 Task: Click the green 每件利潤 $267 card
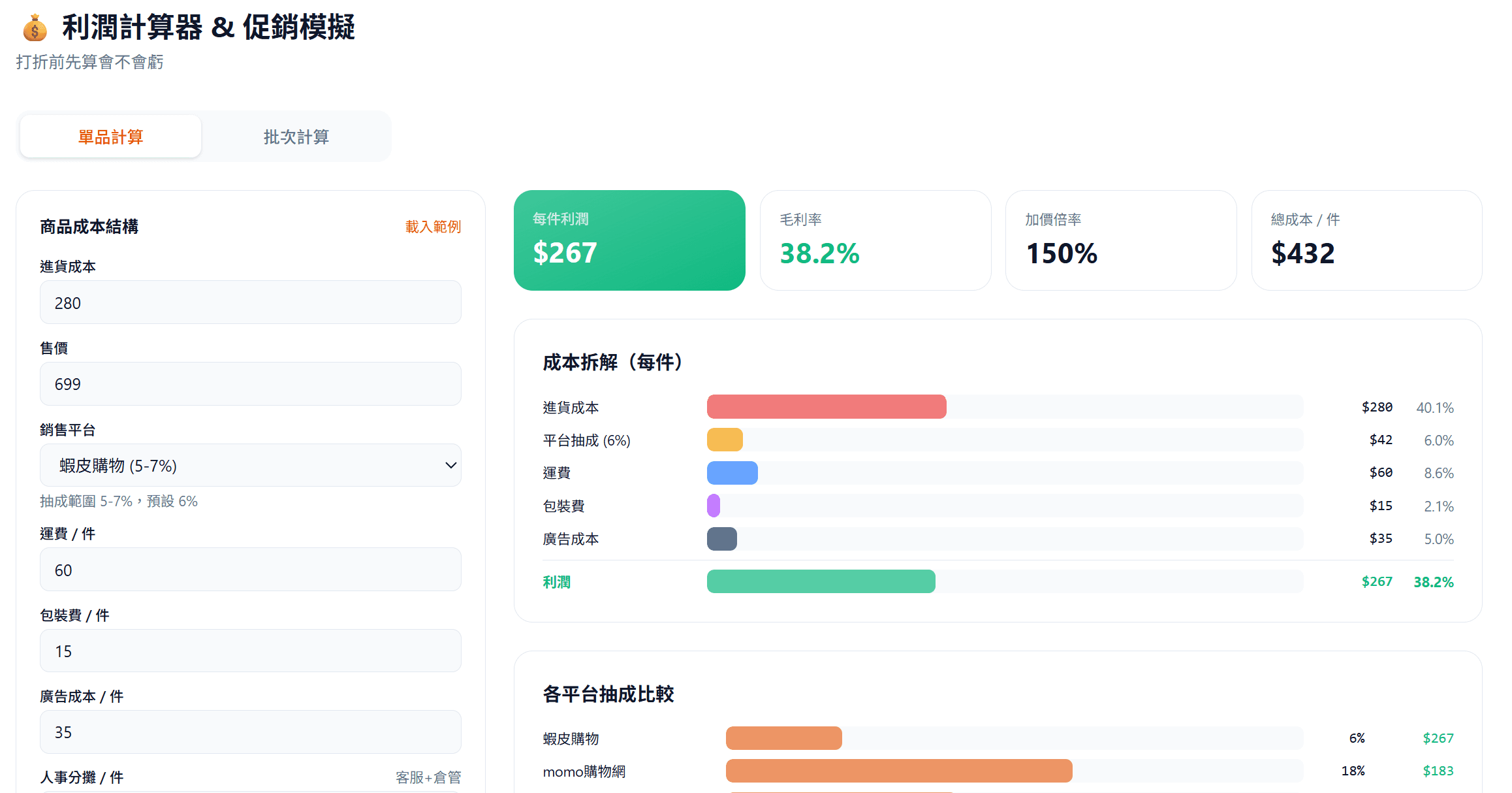coord(629,240)
